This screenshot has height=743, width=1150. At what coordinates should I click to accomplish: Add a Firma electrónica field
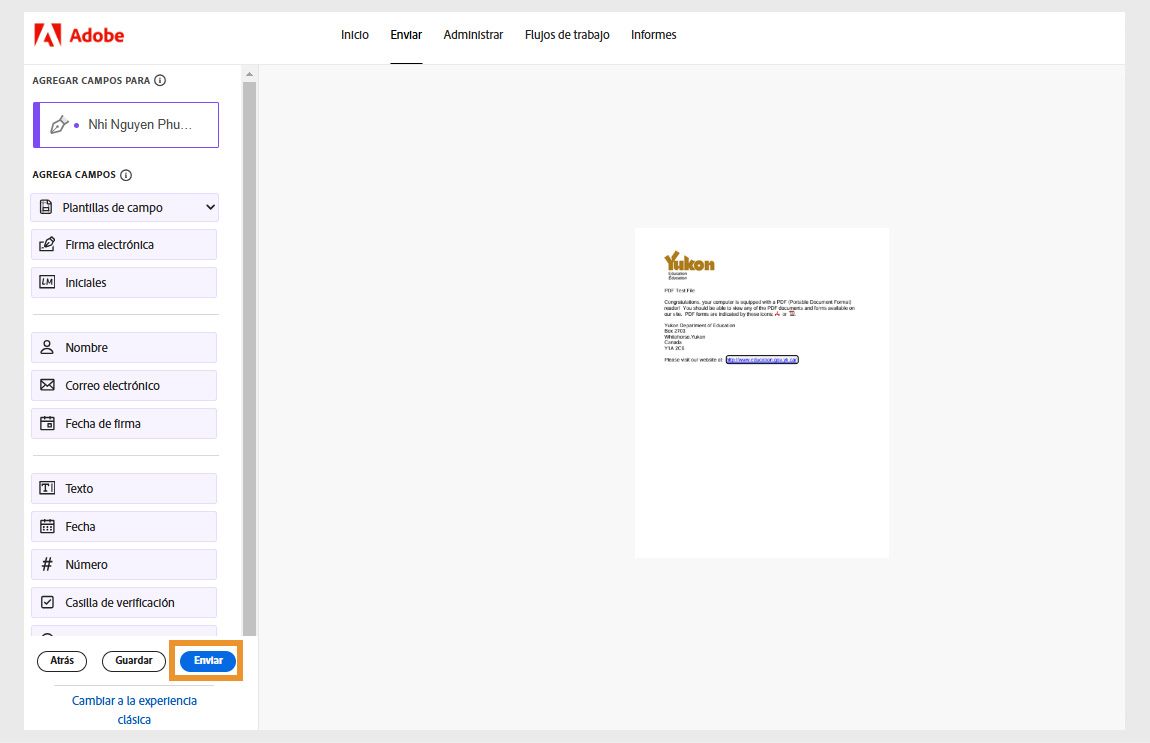coord(124,244)
